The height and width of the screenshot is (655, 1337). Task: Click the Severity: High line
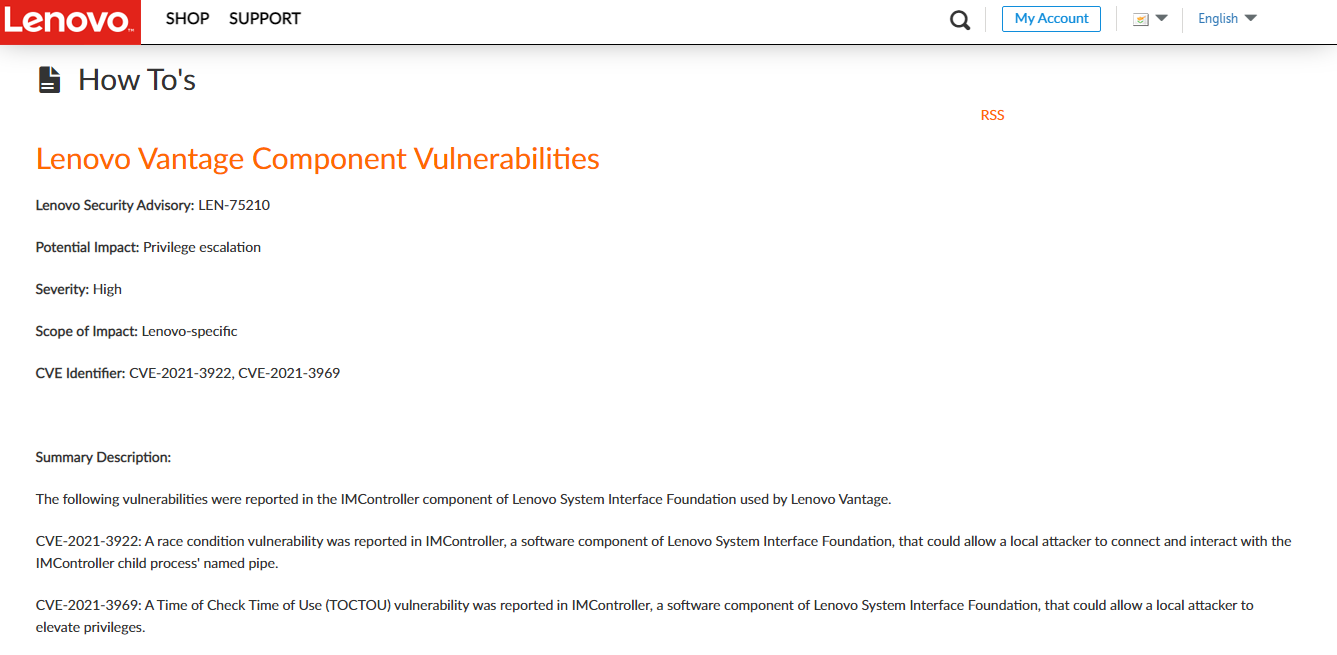click(x=78, y=289)
